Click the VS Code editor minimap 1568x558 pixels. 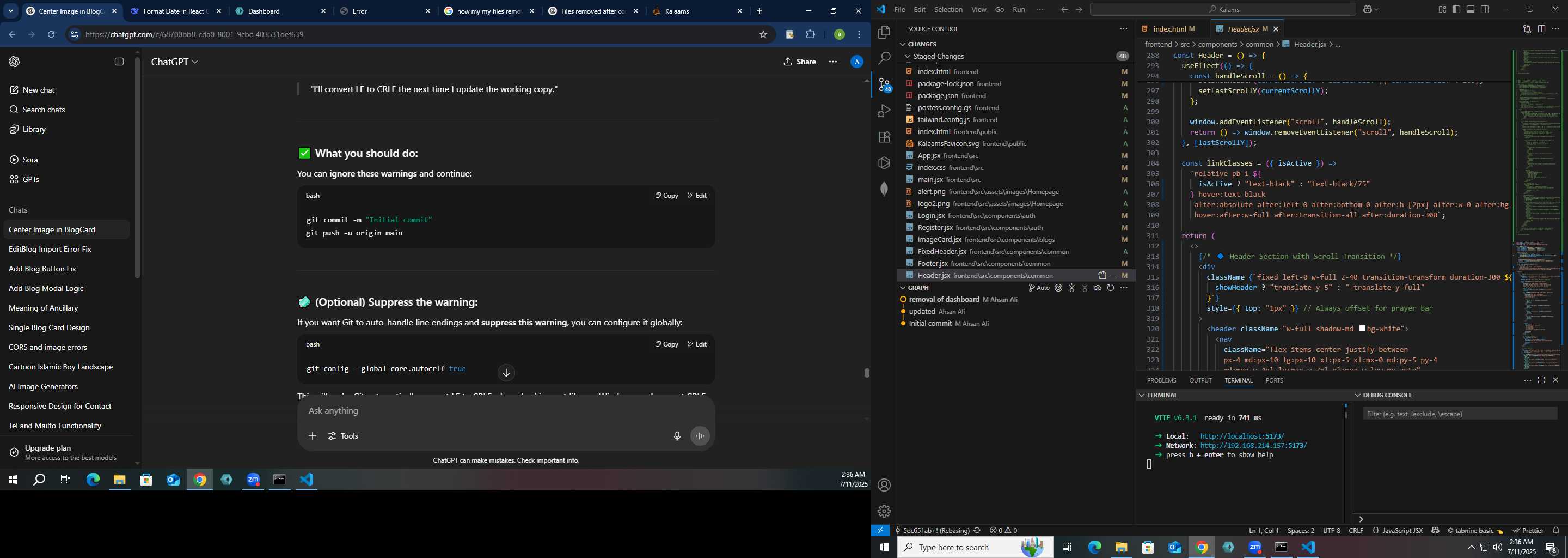[1538, 210]
